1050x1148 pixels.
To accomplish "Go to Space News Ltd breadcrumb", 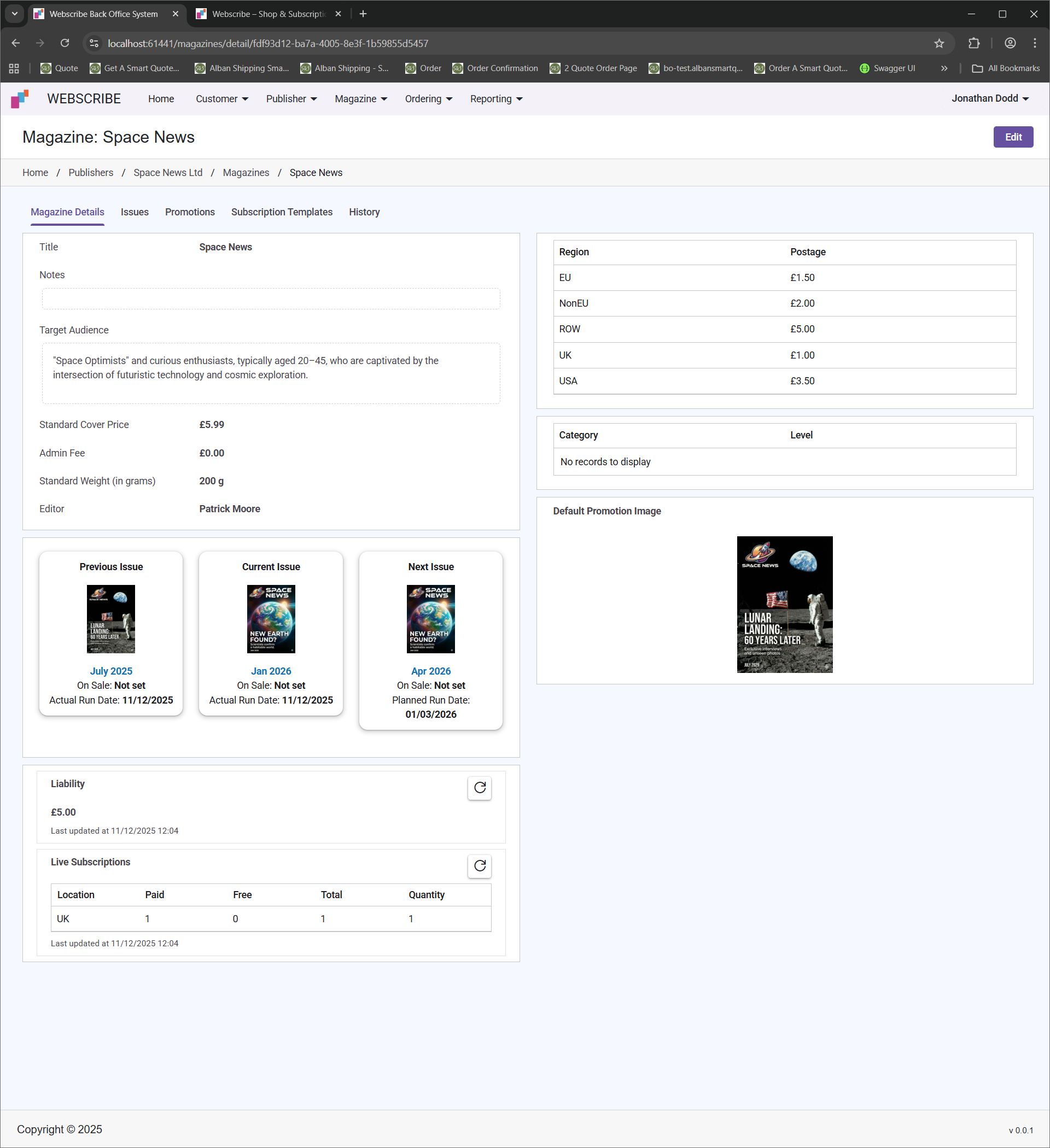I will (x=167, y=173).
